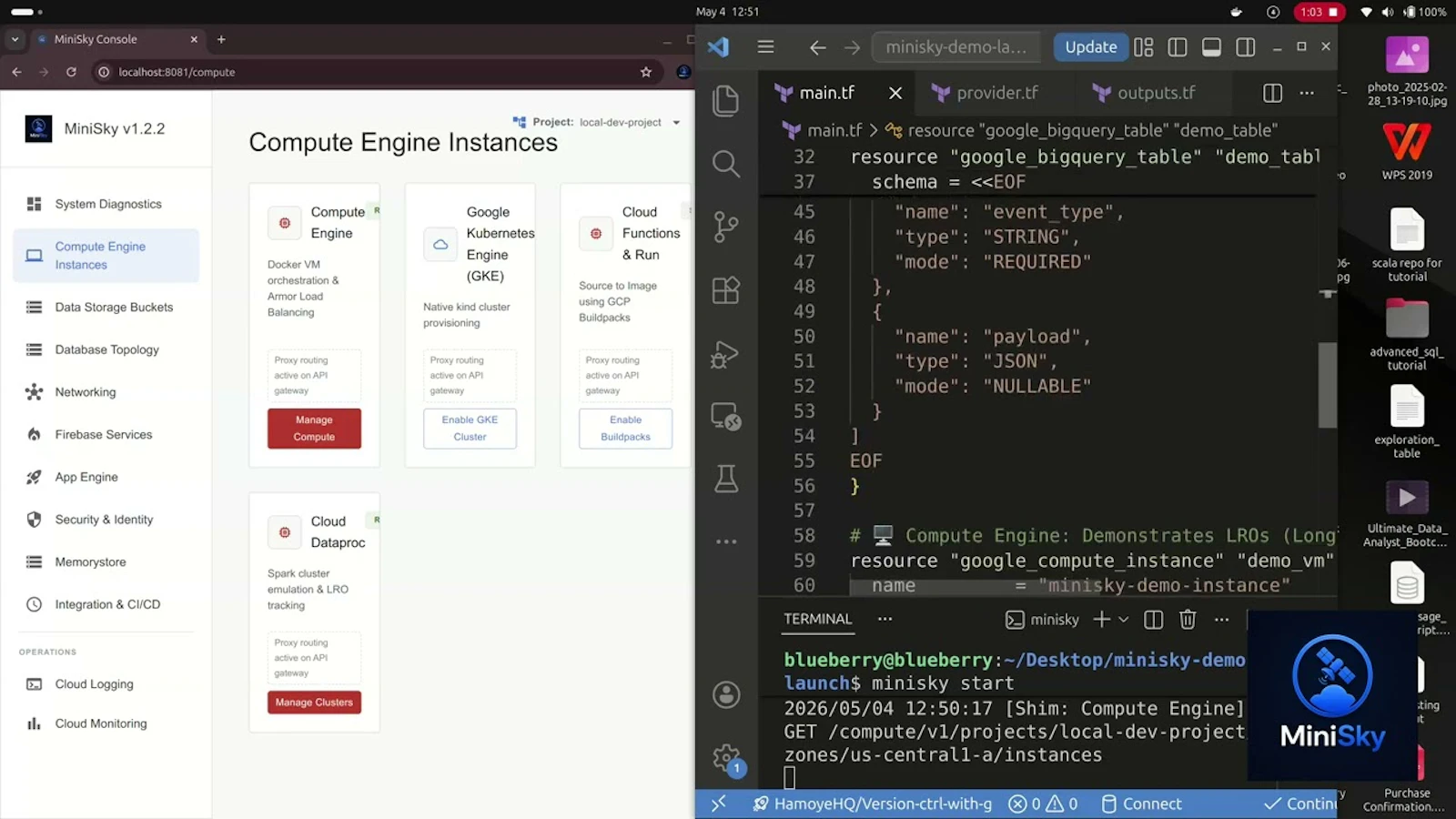Show additional activity bar views ellipsis
The height and width of the screenshot is (819, 1456).
coord(726,541)
